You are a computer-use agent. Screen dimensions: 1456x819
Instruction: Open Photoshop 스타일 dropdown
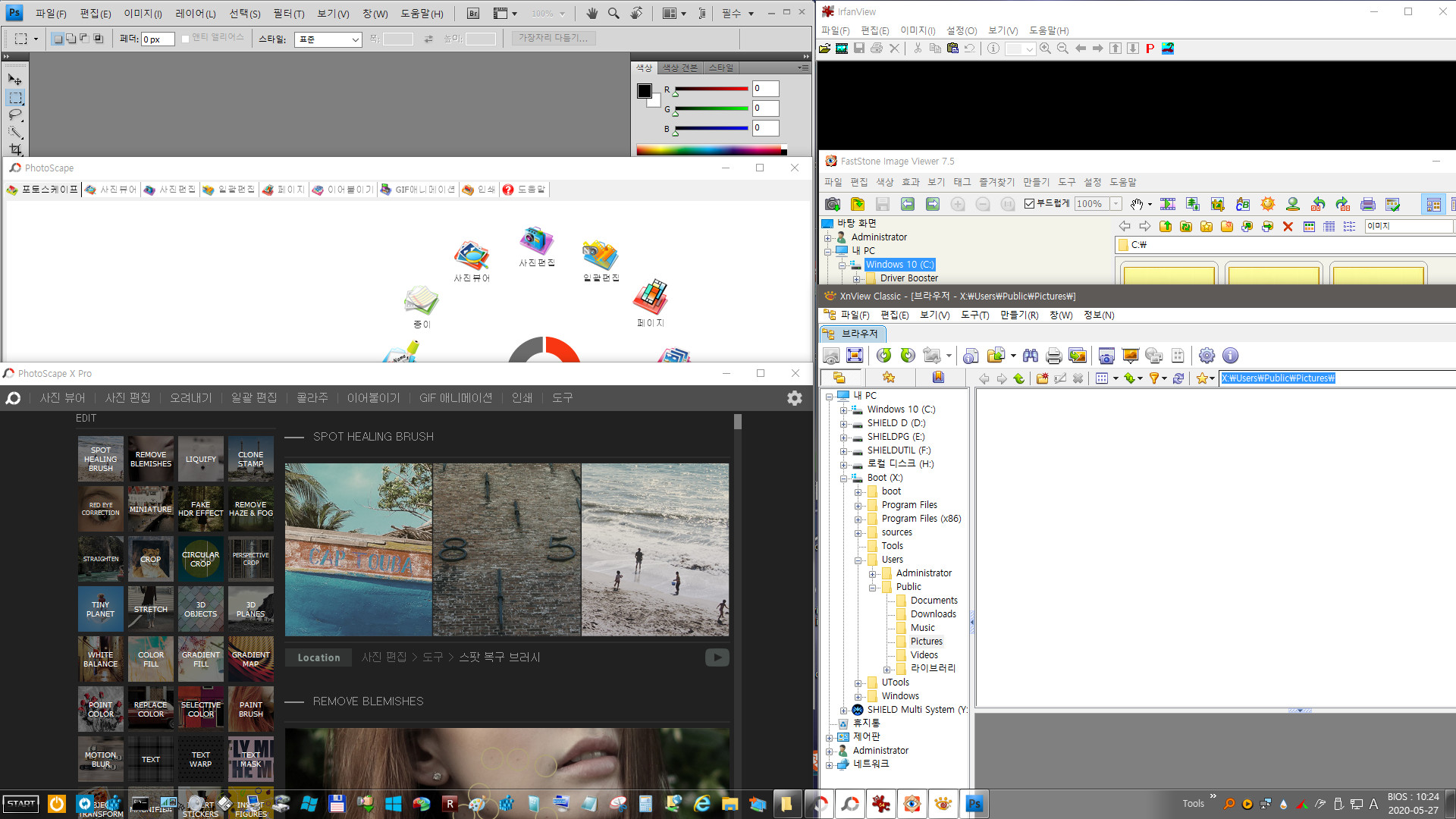coord(328,39)
